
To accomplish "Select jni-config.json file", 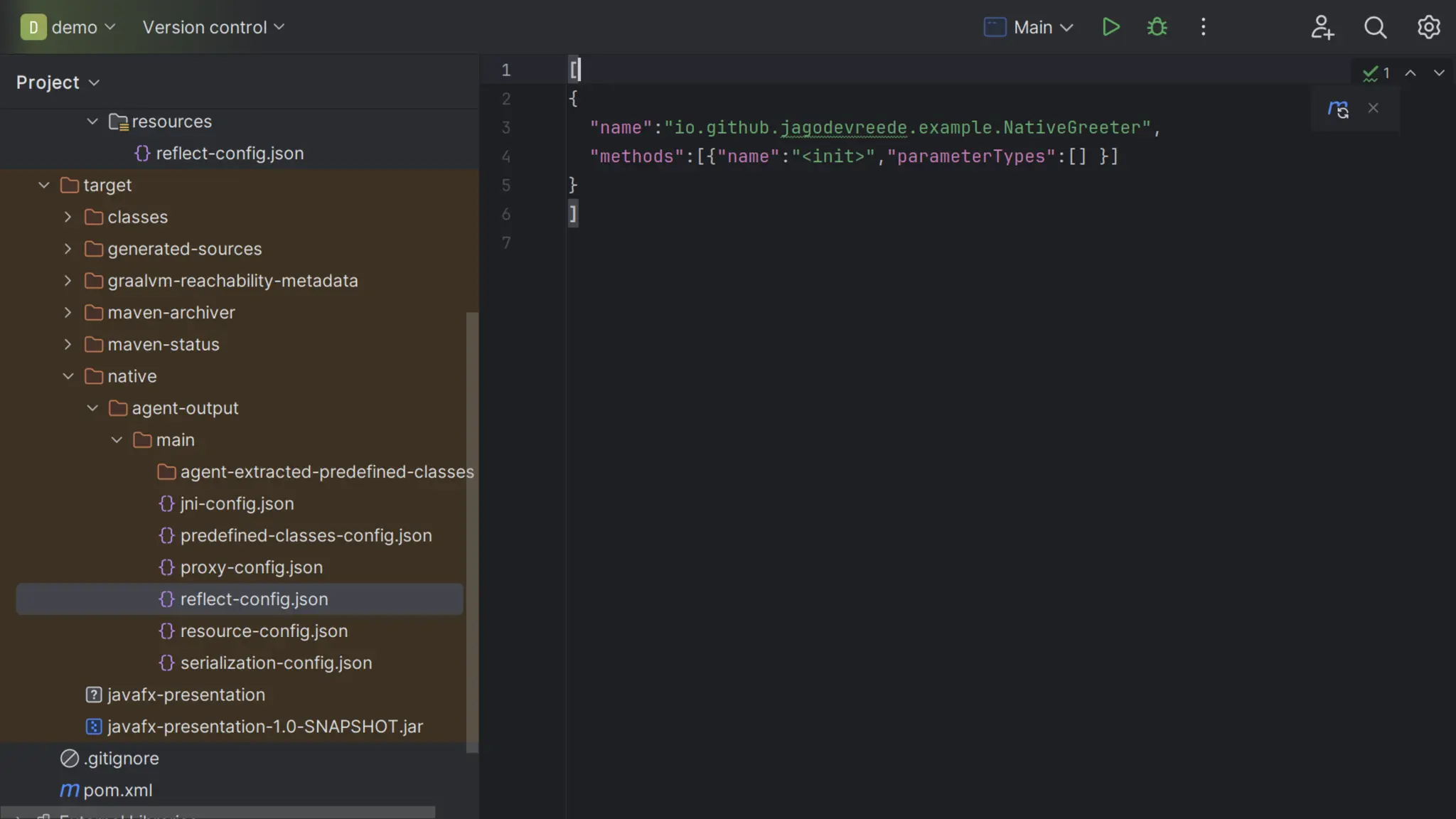I will 237,503.
